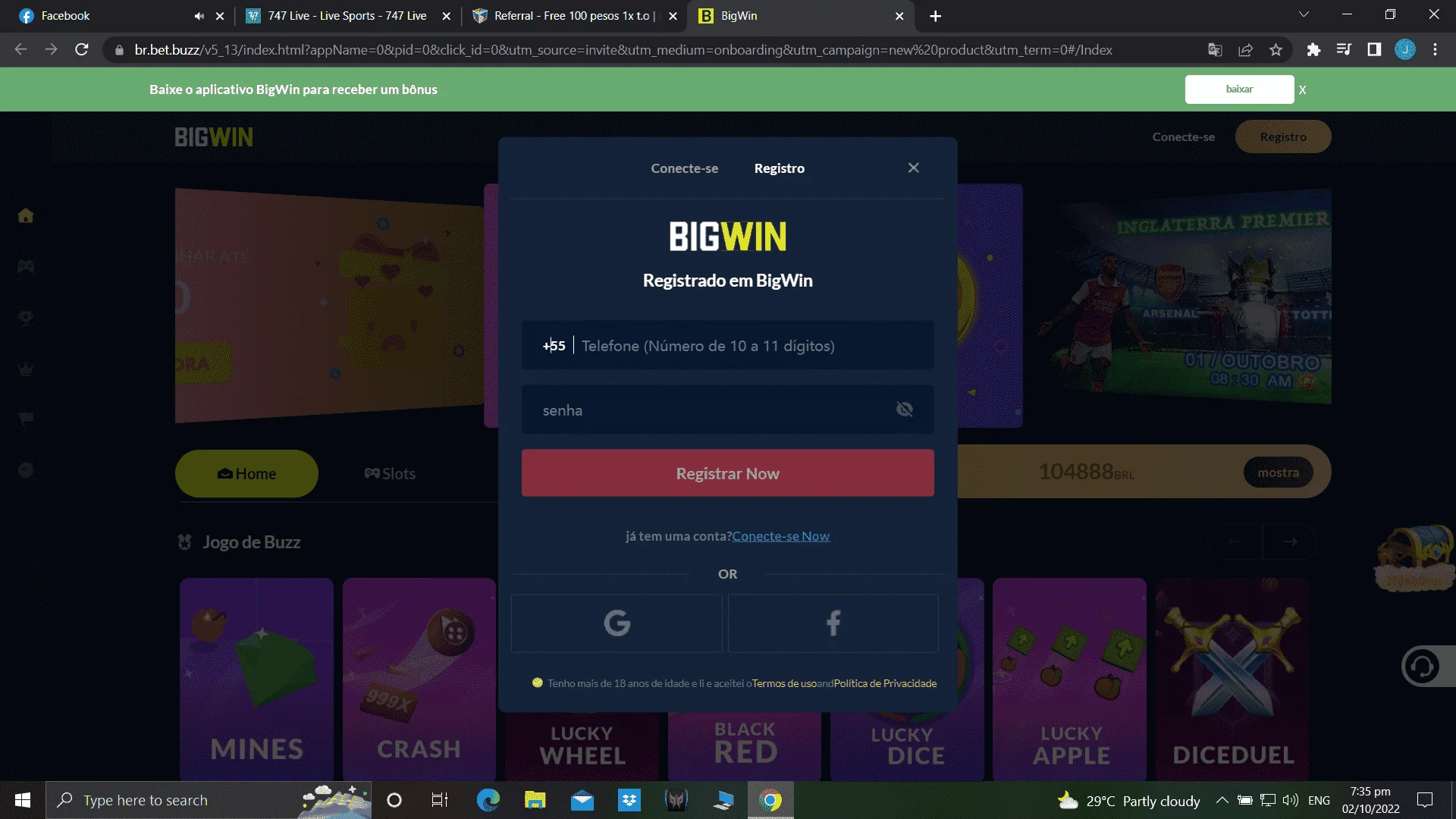Screen dimensions: 1456x819
Task: Open the gamepad icon in left sidebar
Action: tap(26, 266)
